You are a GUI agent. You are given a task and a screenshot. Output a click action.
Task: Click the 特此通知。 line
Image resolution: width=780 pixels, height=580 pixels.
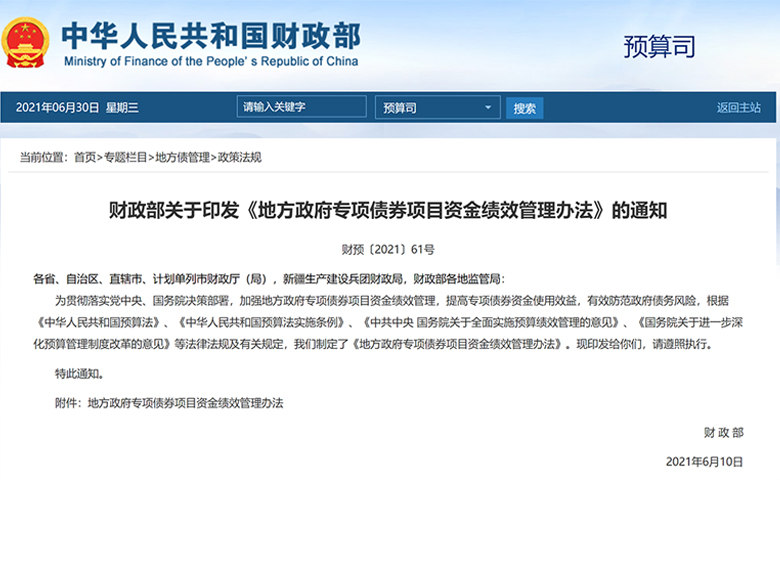80,374
